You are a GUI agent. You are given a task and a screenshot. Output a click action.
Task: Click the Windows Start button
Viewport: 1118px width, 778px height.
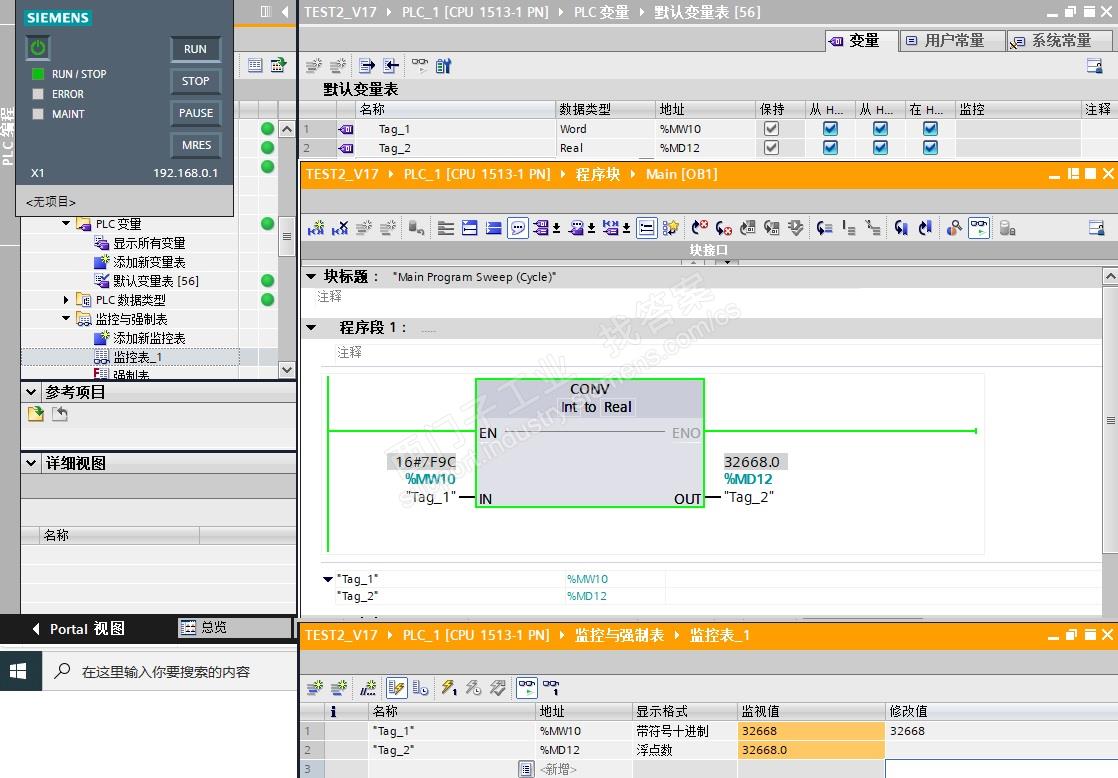click(x=19, y=671)
